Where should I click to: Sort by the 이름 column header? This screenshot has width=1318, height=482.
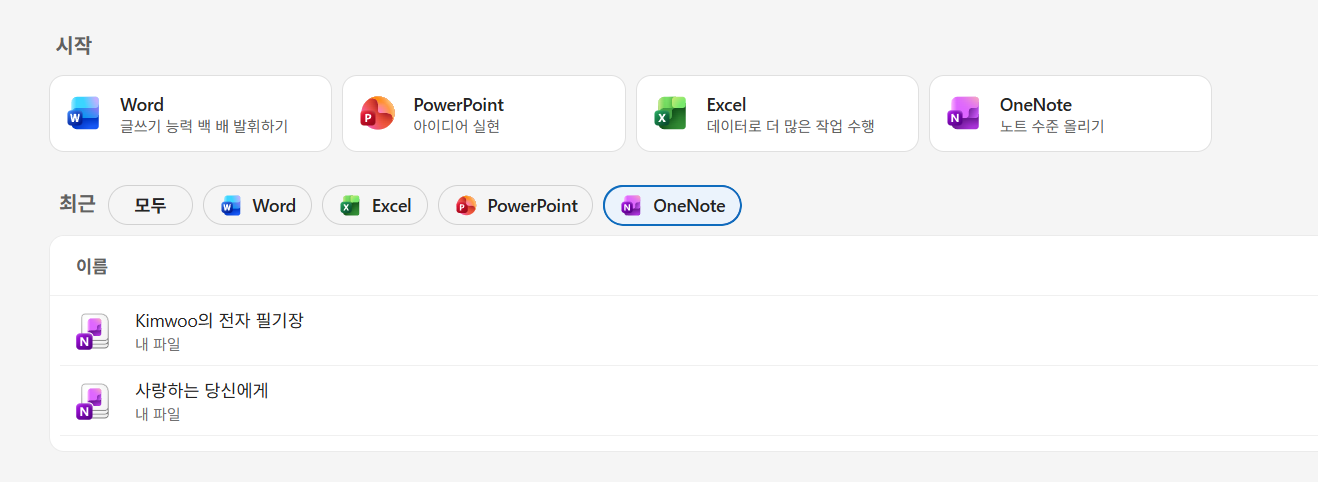(x=92, y=266)
